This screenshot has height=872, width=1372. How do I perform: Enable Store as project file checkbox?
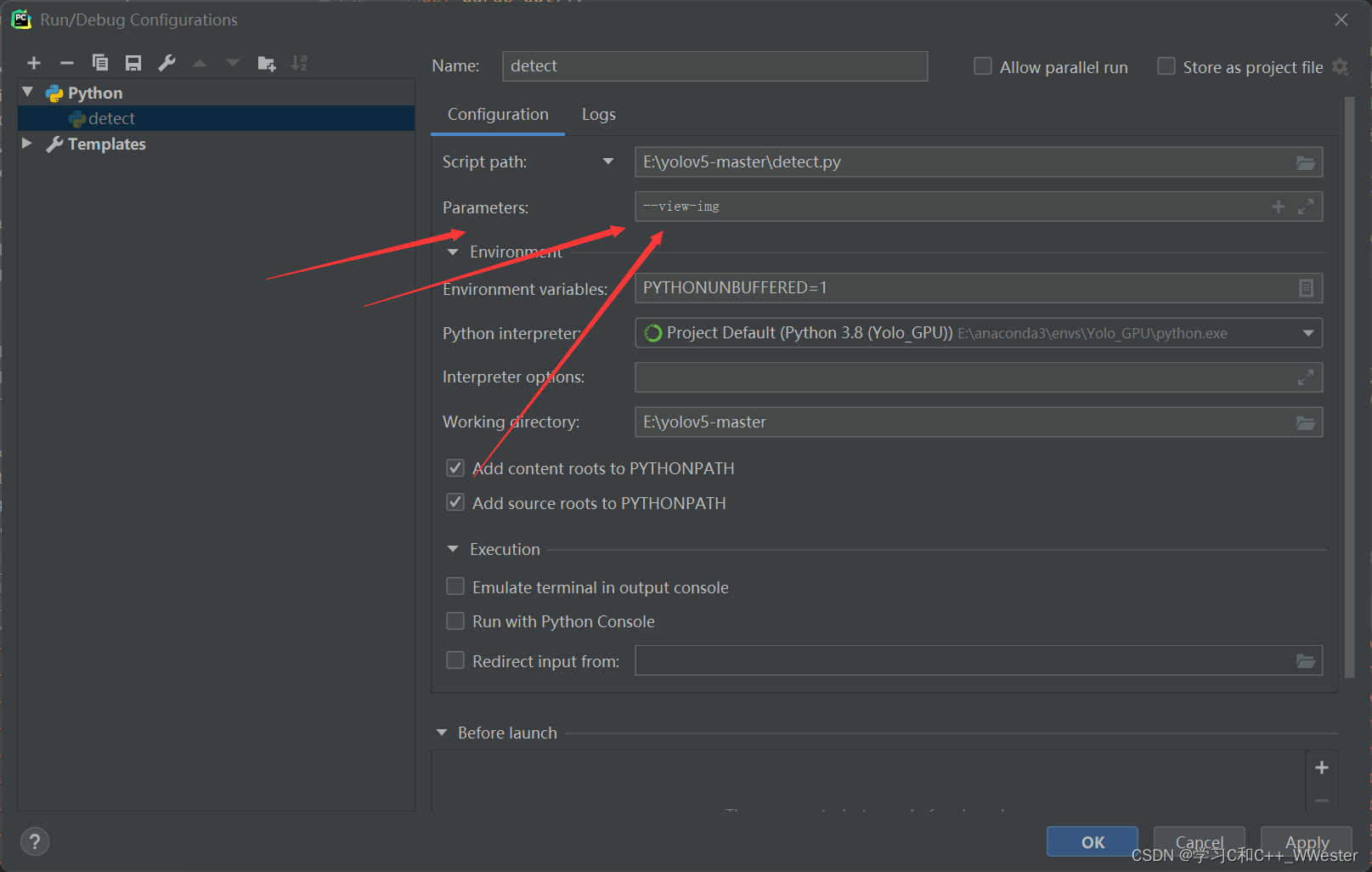pos(1166,66)
